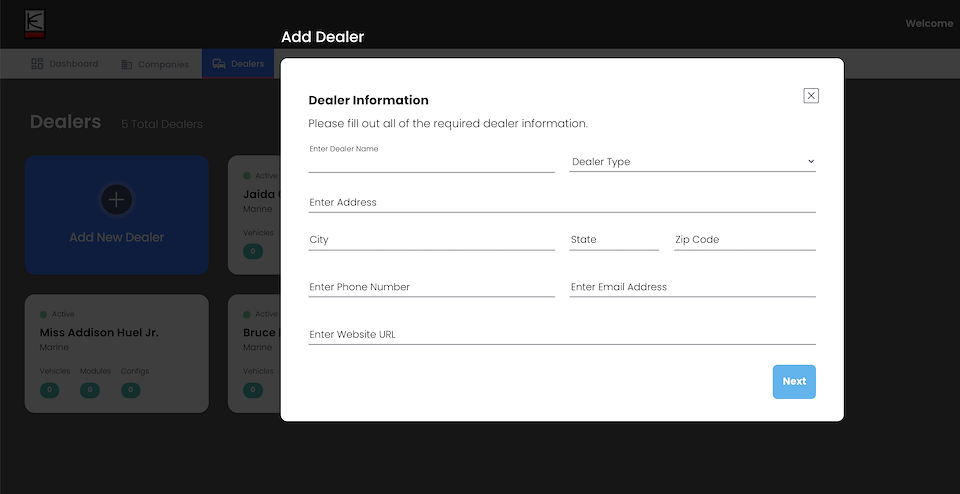Click Vehicles count badge on Addison Huel card
The image size is (960, 494).
(50, 389)
